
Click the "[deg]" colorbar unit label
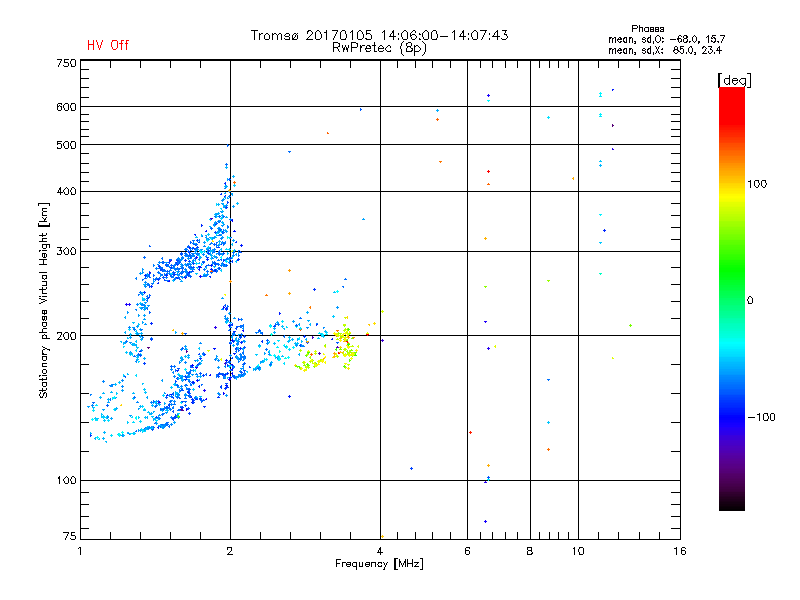tap(734, 80)
